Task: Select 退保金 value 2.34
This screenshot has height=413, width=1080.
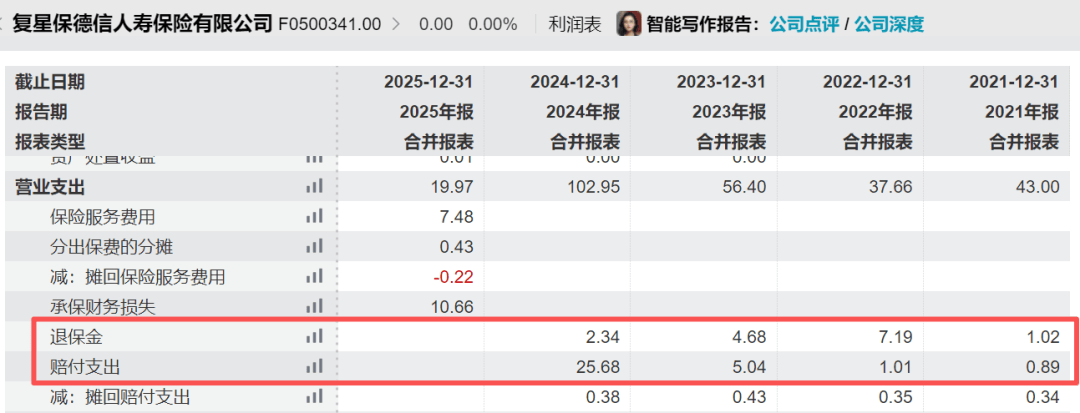Action: (x=603, y=336)
